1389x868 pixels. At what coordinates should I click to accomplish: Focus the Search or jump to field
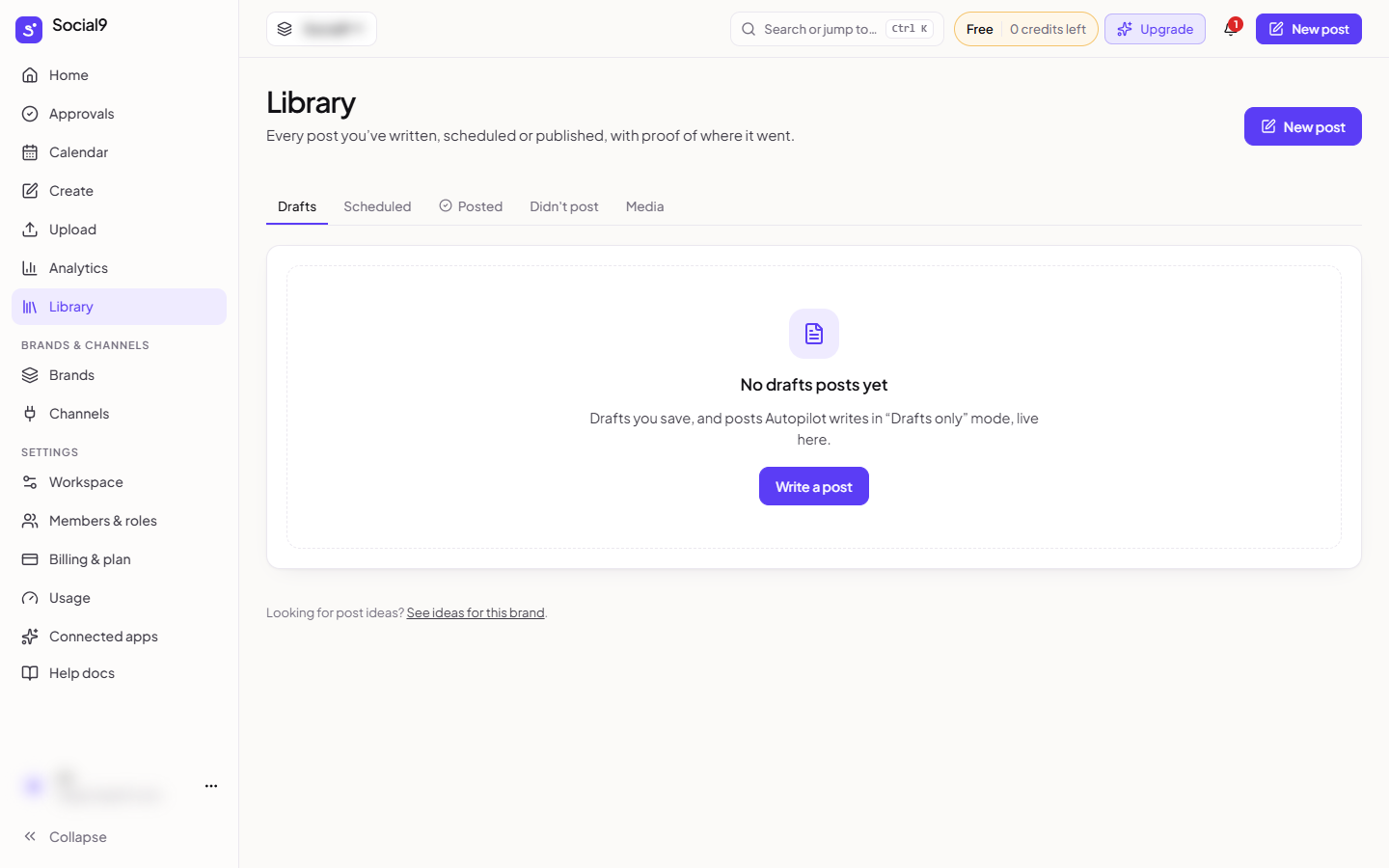click(836, 29)
